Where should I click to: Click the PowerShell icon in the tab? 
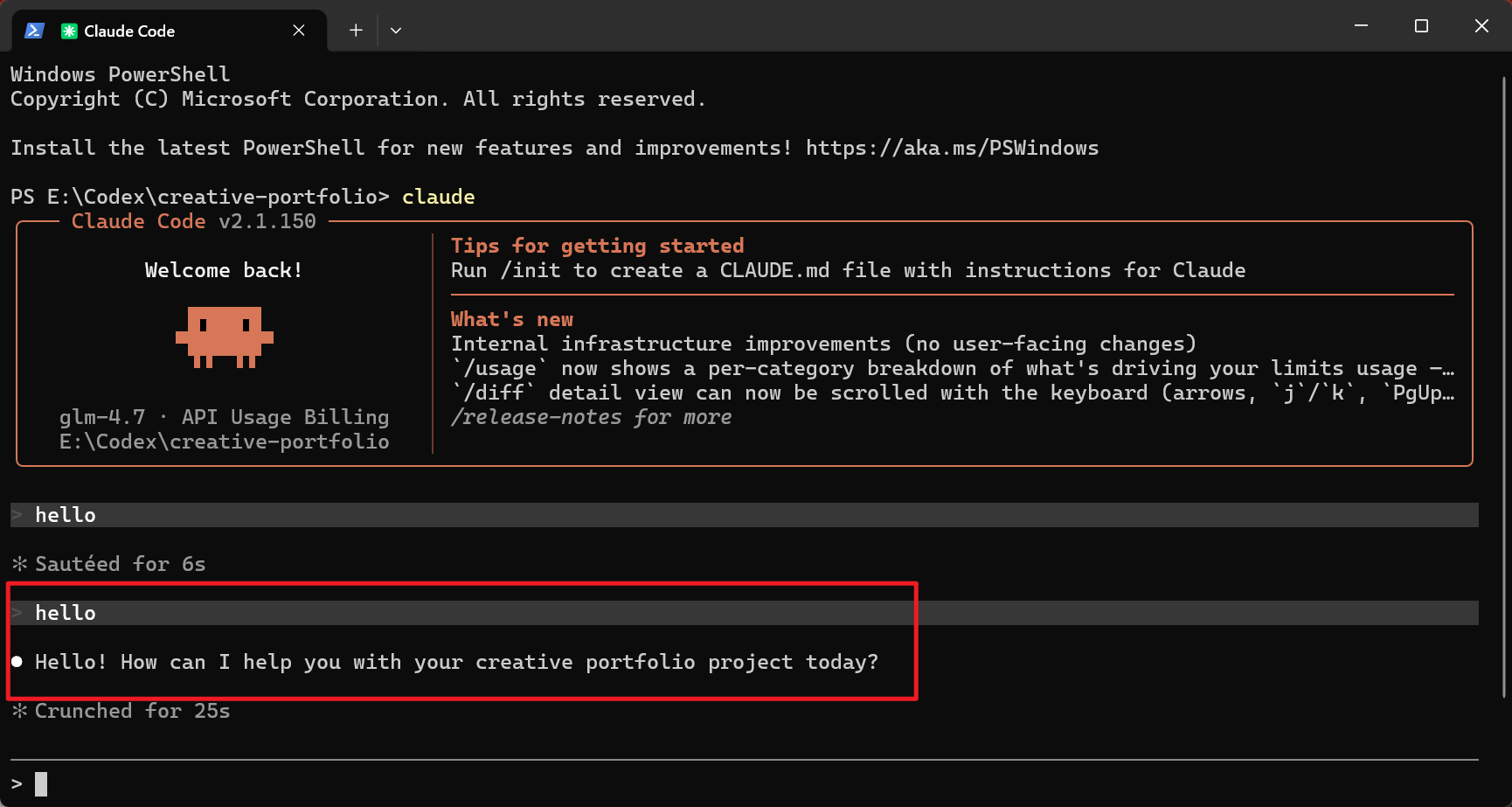point(34,31)
